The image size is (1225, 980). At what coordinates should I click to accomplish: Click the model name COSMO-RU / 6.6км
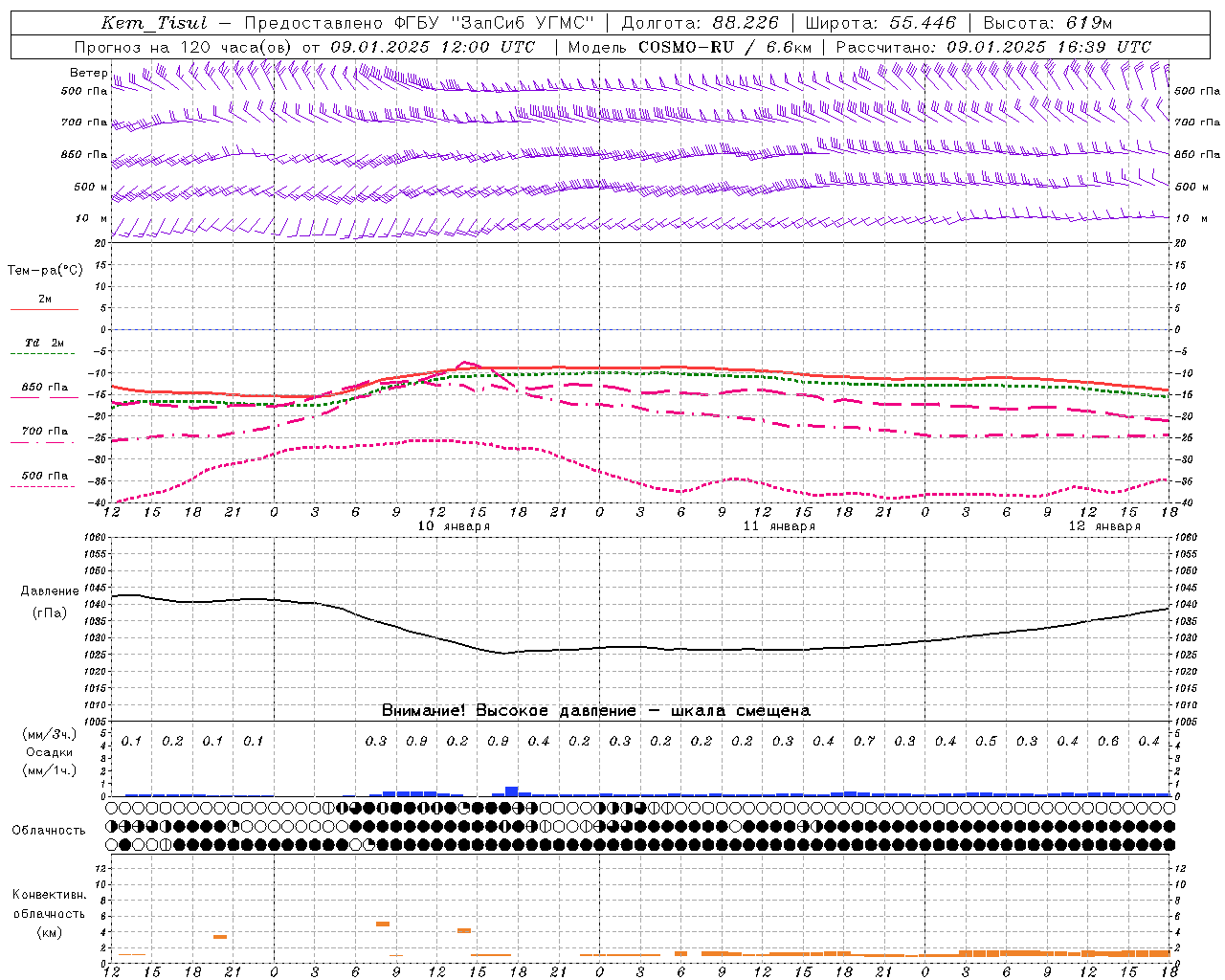point(725,47)
